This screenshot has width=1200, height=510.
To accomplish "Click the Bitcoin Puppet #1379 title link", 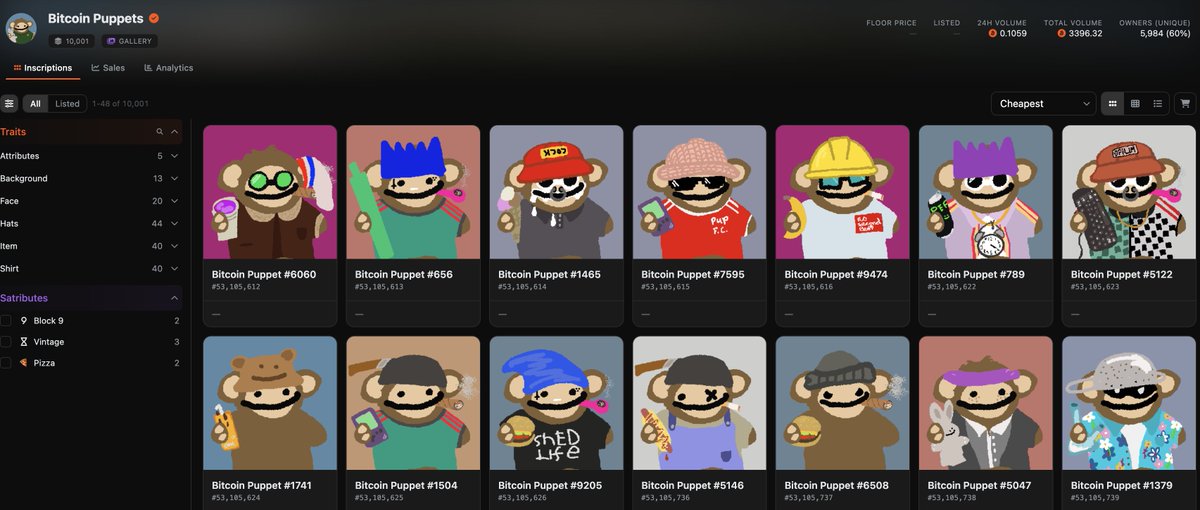I will (1120, 485).
